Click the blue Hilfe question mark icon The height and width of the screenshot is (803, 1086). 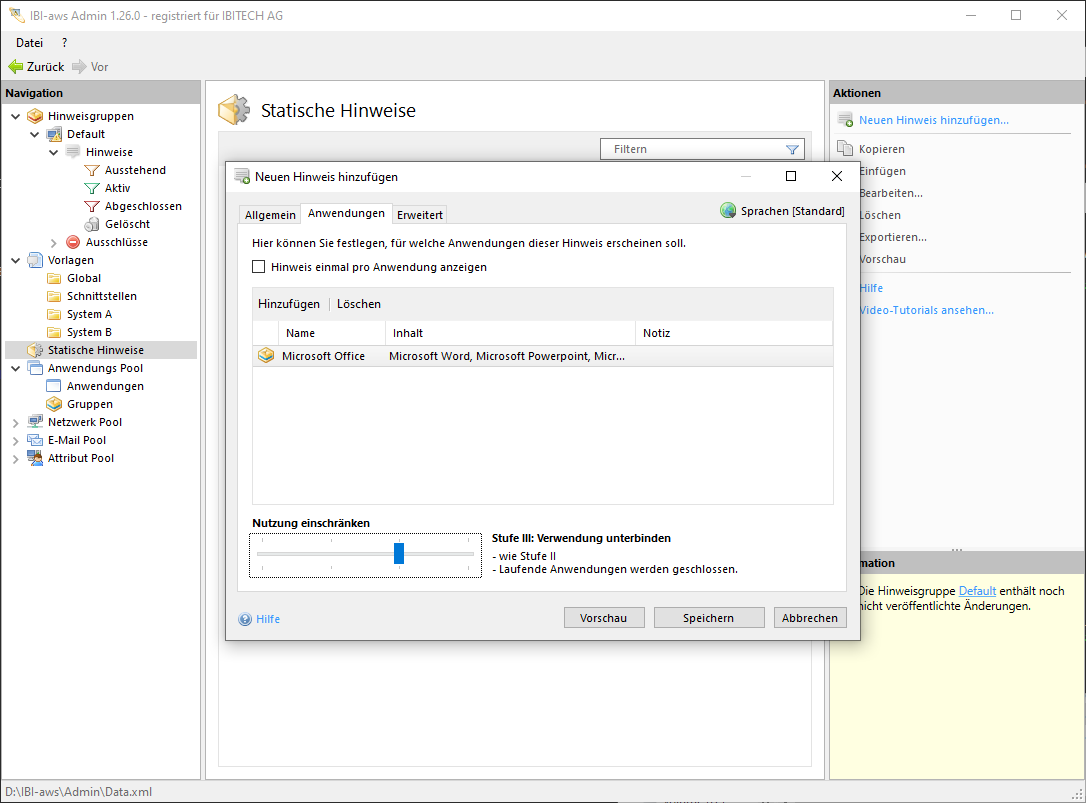click(x=245, y=619)
